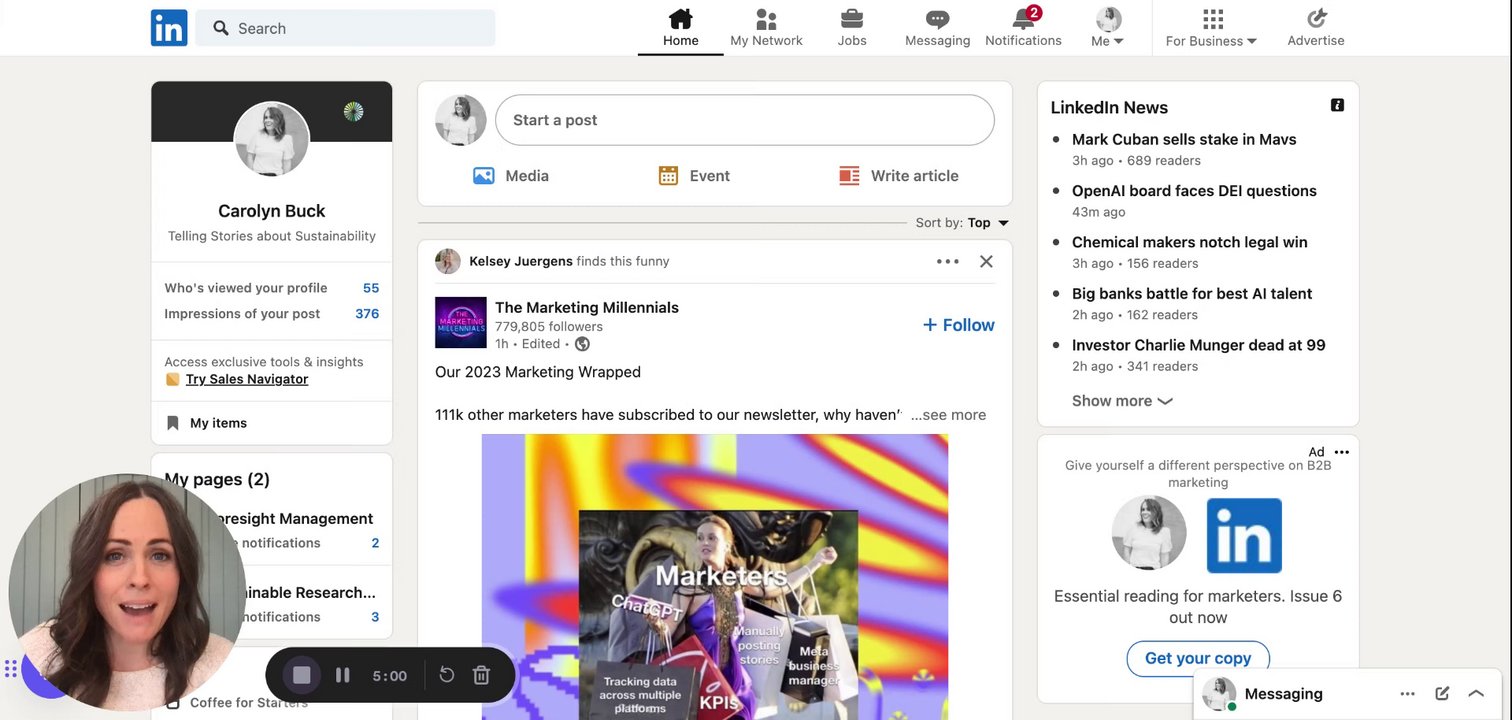The width and height of the screenshot is (1512, 720).
Task: Open the Messaging tab in navigation
Action: [937, 28]
